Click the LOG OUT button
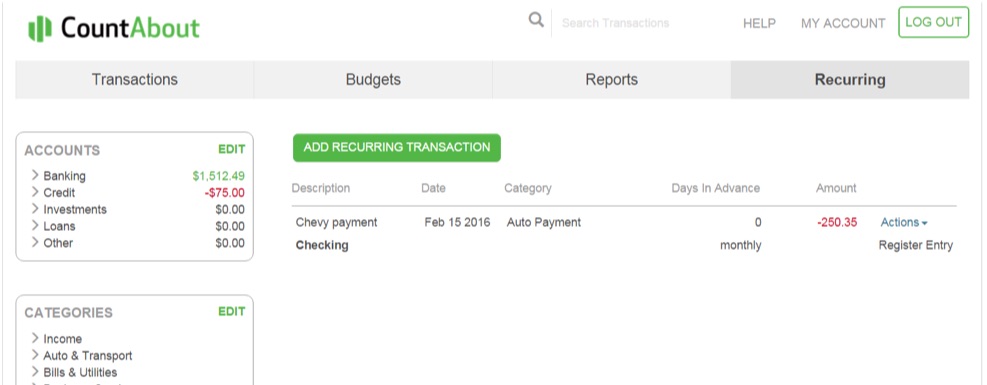This screenshot has height=385, width=987. point(933,22)
